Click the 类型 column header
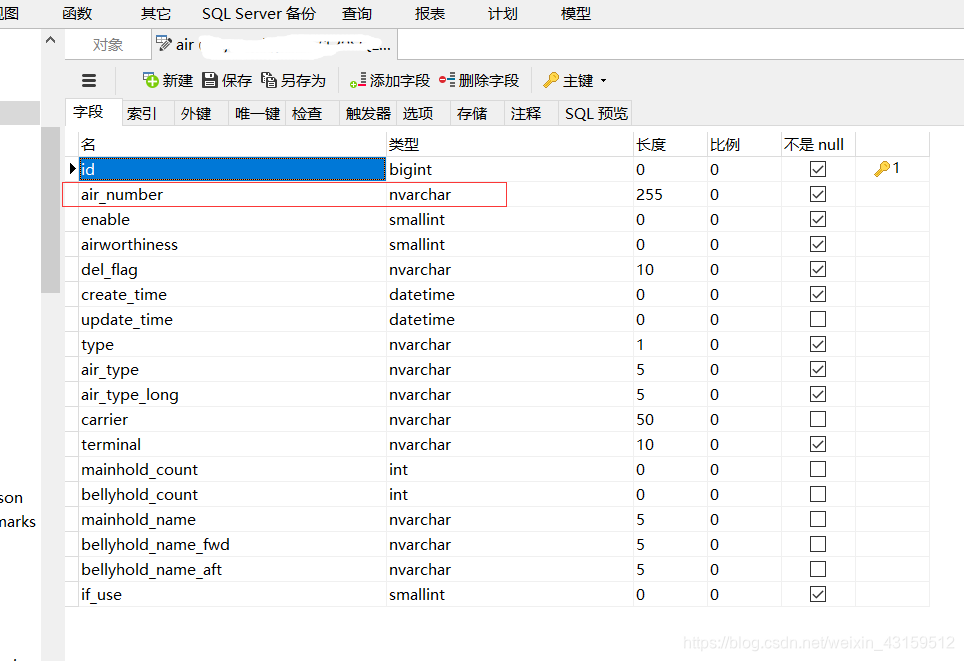The image size is (964, 661). point(510,144)
